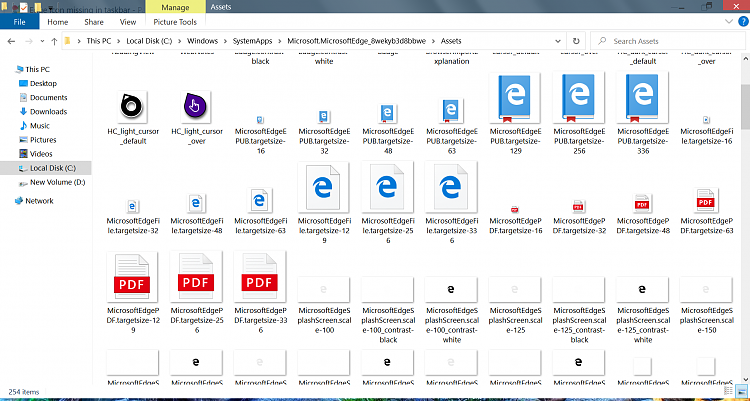Open the Share ribbon tab

coord(94,22)
